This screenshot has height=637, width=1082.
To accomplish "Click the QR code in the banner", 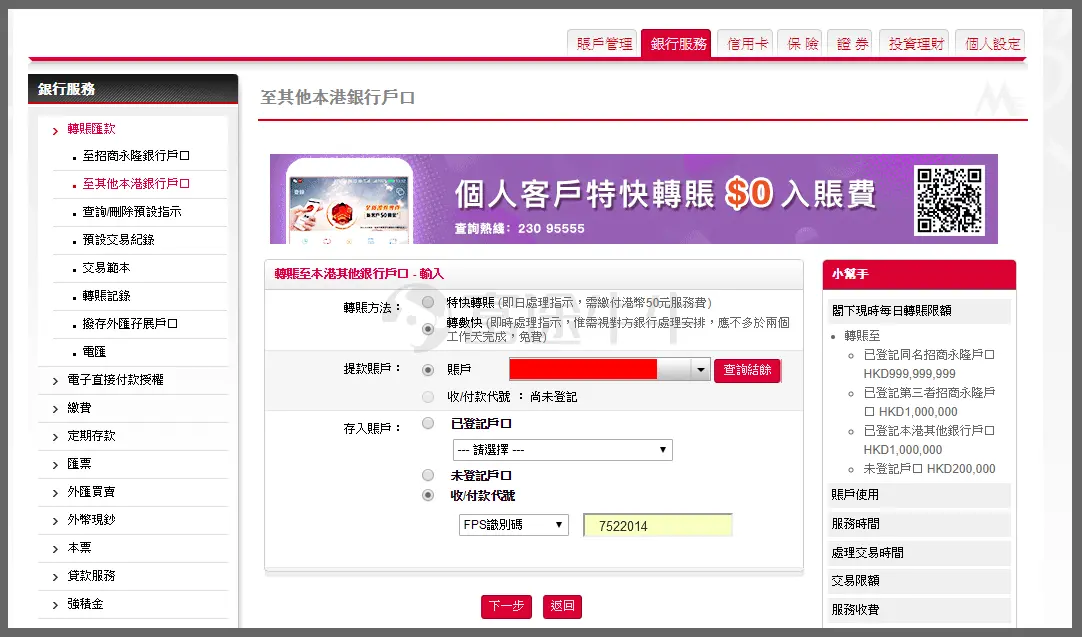I will click(x=950, y=199).
